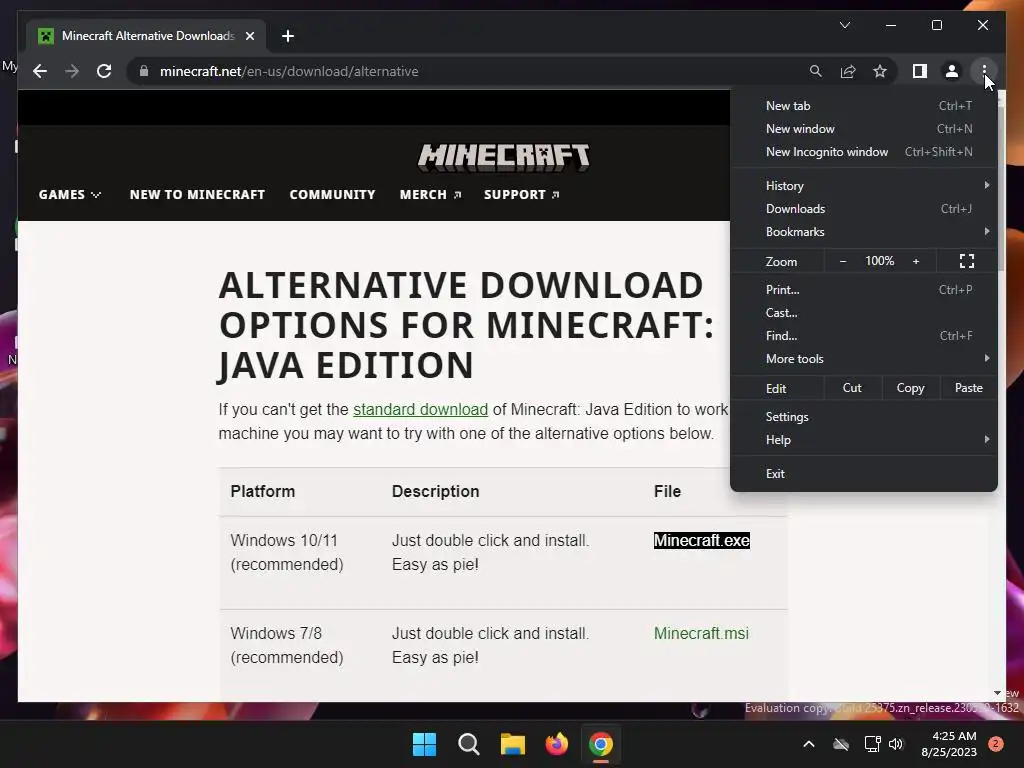
Task: Click Paste in the Edit row
Action: pyautogui.click(x=968, y=388)
